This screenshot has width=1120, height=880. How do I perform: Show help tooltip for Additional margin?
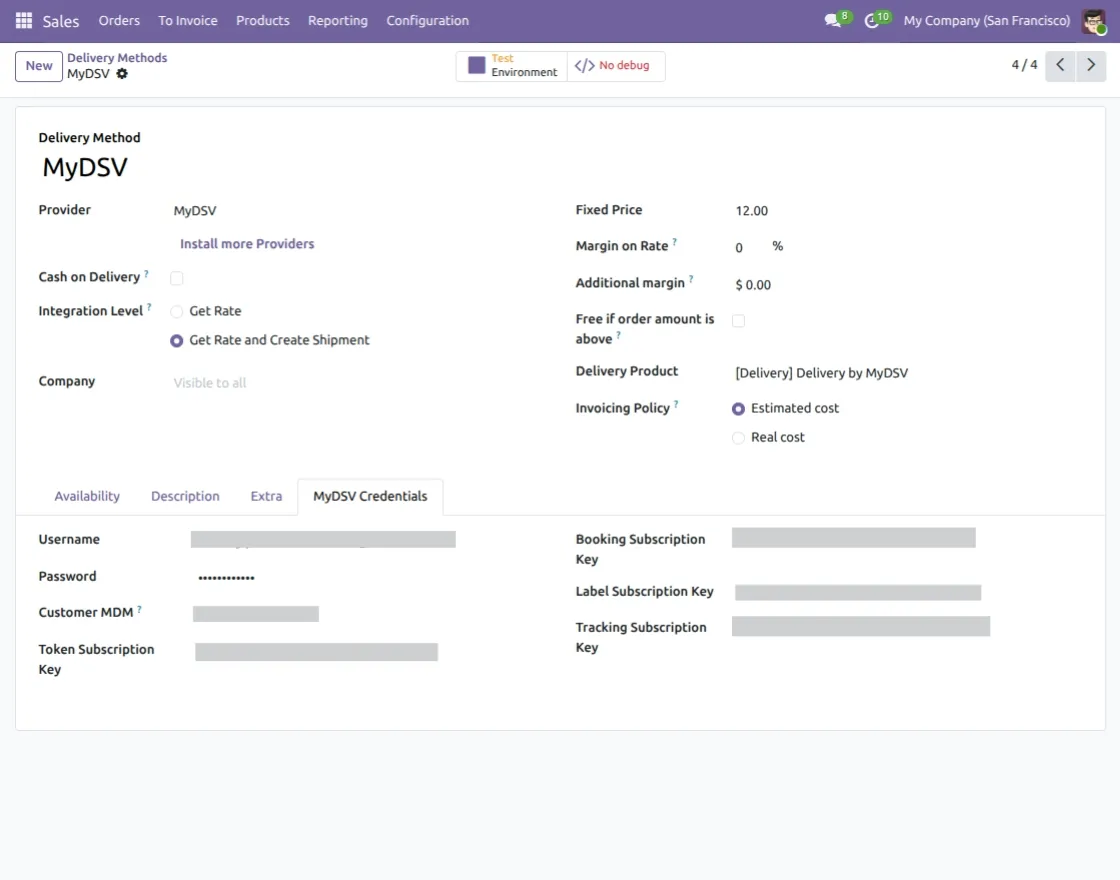691,279
